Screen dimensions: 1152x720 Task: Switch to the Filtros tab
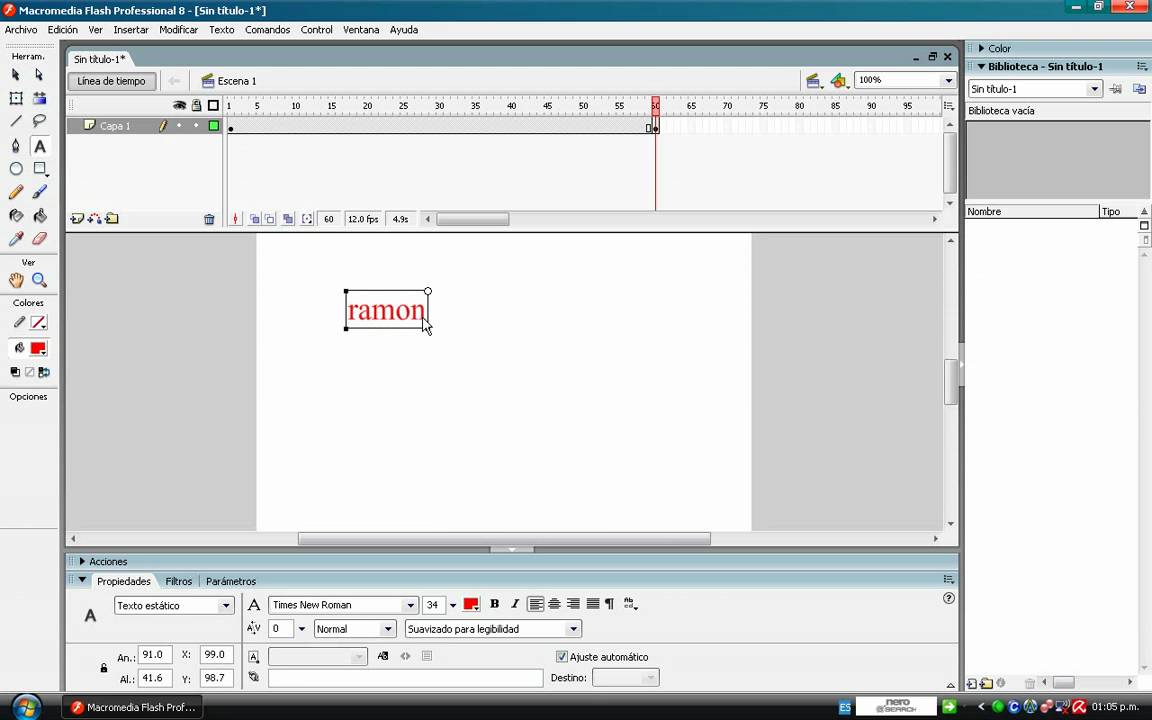pos(179,581)
